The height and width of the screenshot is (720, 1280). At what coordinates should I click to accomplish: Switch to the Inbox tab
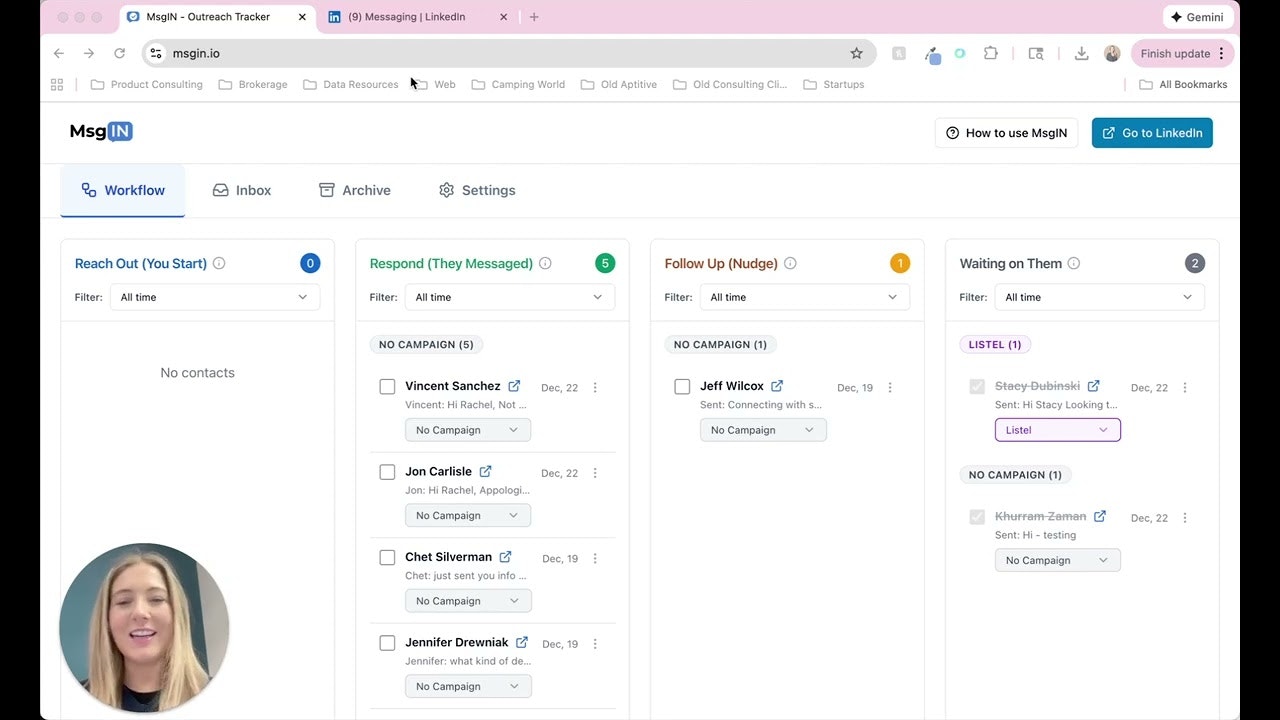[x=242, y=190]
